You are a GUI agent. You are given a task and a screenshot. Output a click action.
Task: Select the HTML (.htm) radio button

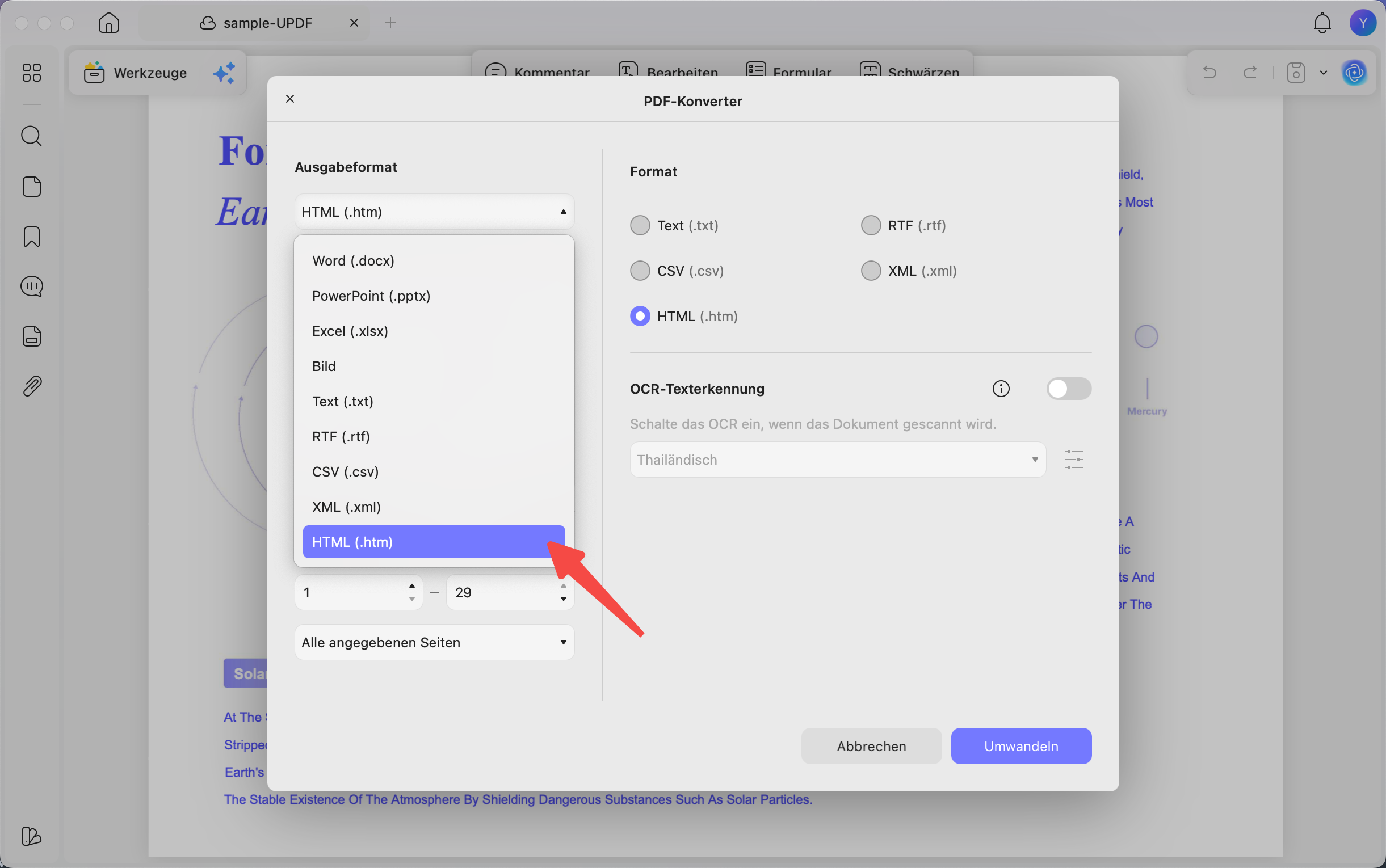[640, 316]
